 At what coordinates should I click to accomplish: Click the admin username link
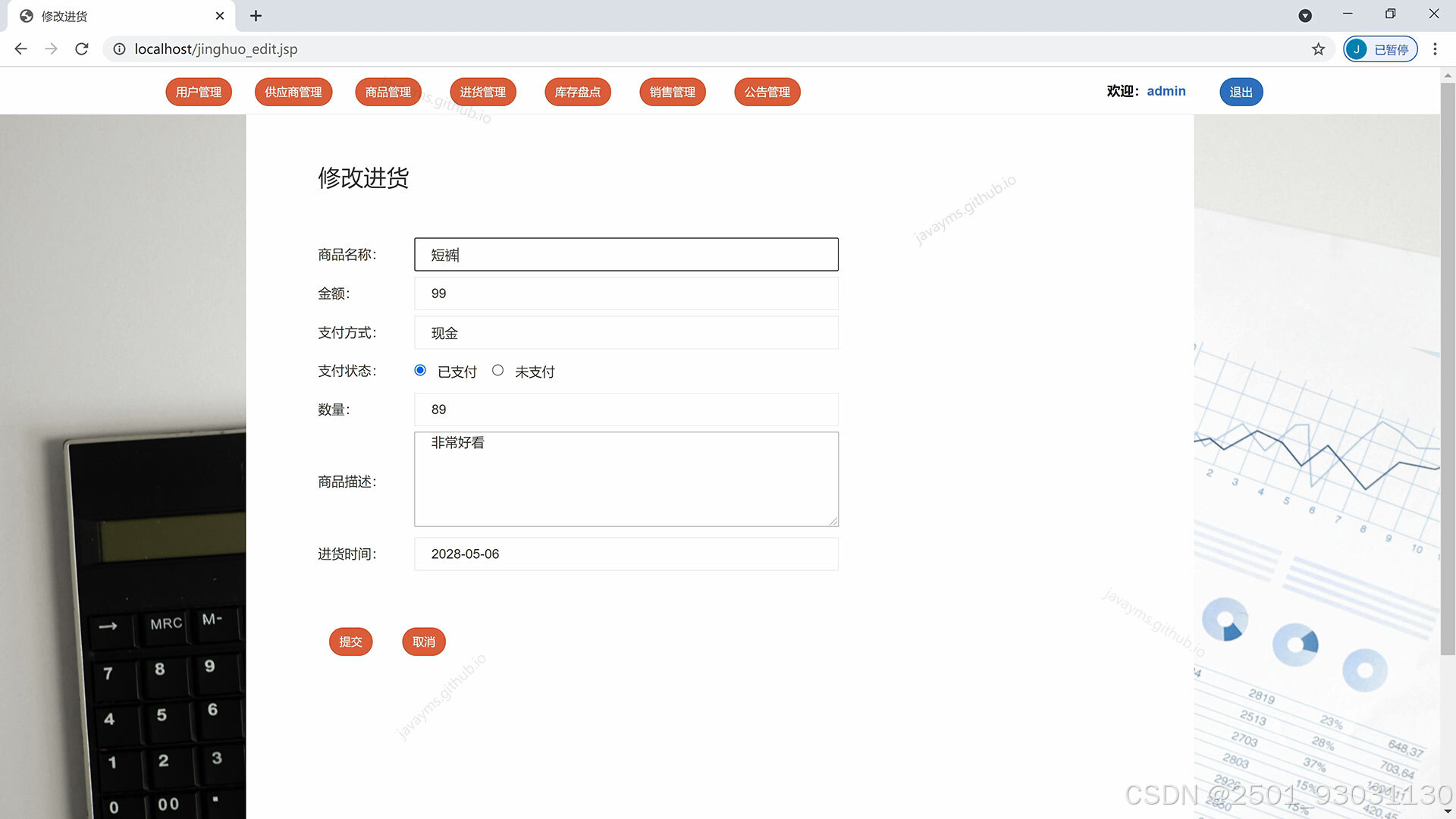pyautogui.click(x=1166, y=91)
